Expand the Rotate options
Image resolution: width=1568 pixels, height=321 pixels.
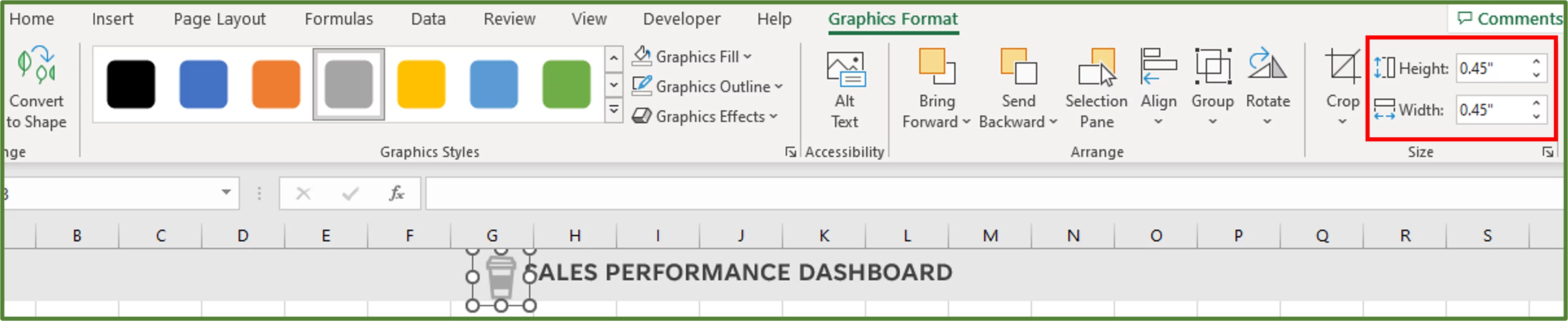pyautogui.click(x=1267, y=88)
